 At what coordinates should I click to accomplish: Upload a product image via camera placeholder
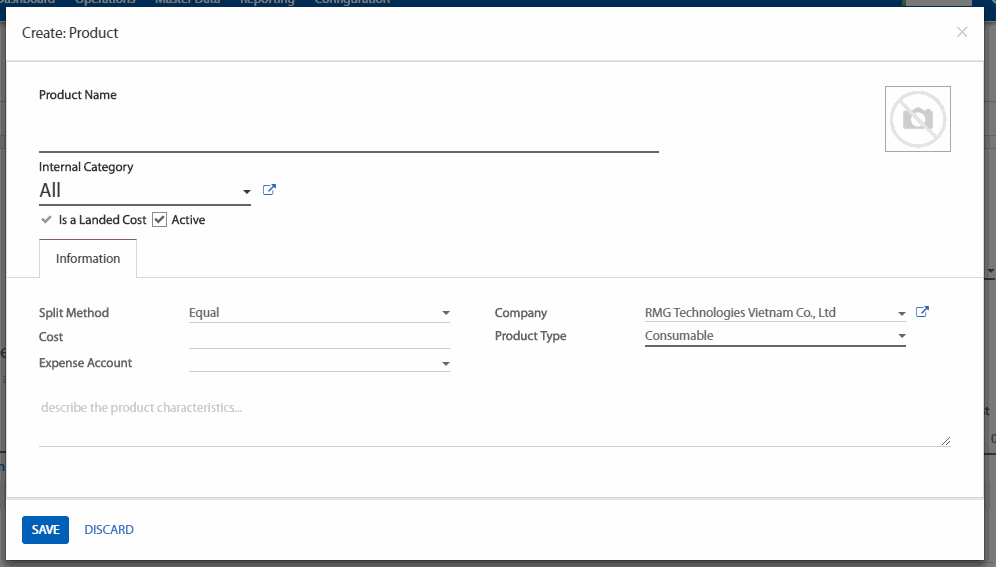pyautogui.click(x=917, y=119)
